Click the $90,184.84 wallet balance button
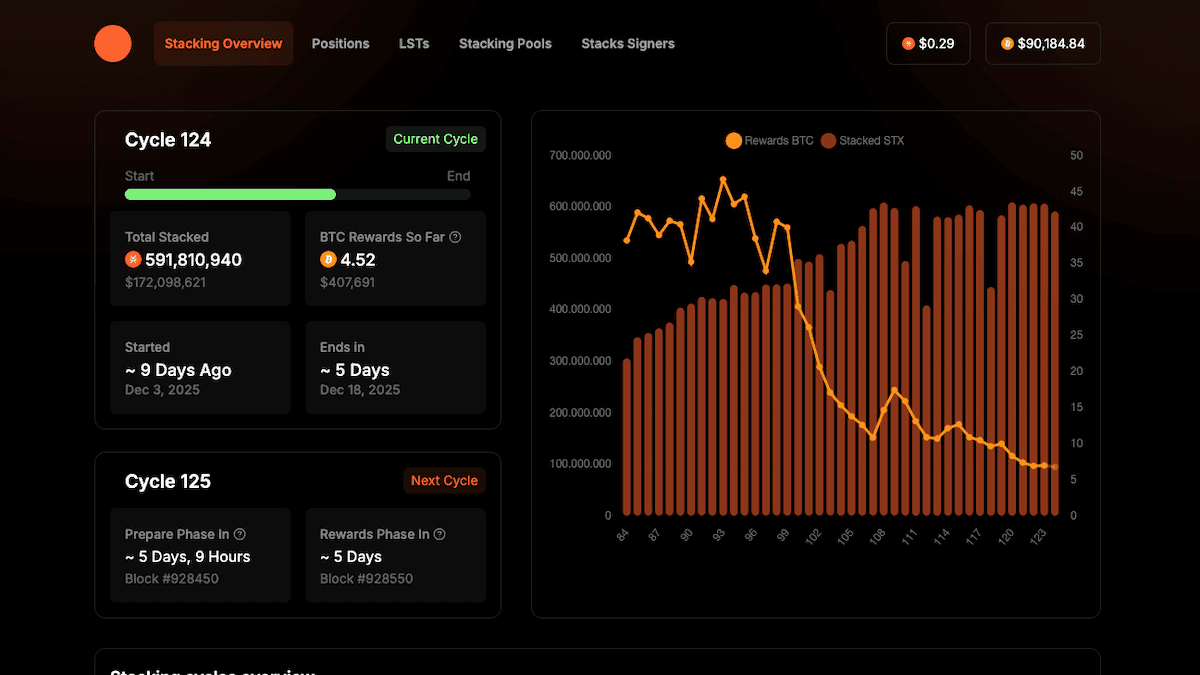Viewport: 1200px width, 675px height. pos(1043,43)
